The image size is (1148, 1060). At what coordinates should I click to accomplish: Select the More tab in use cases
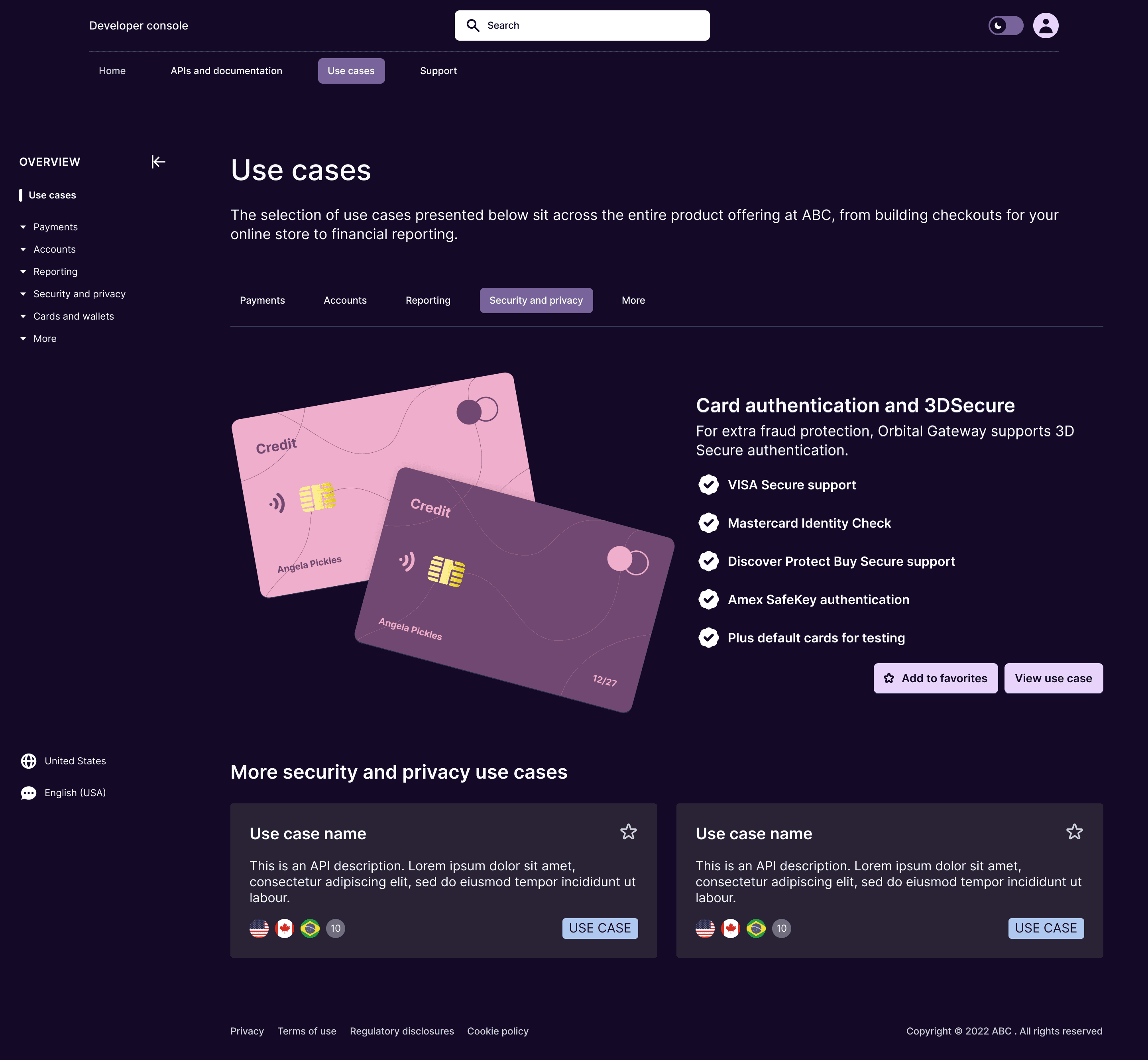pyautogui.click(x=633, y=300)
